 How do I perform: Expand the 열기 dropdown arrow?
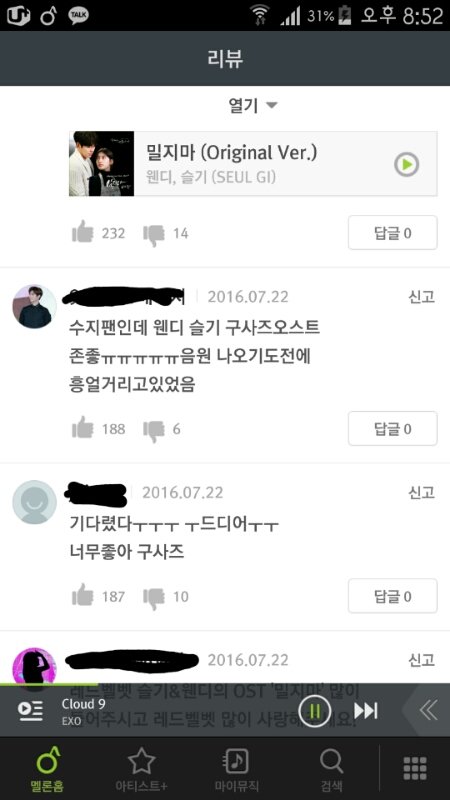(x=272, y=106)
